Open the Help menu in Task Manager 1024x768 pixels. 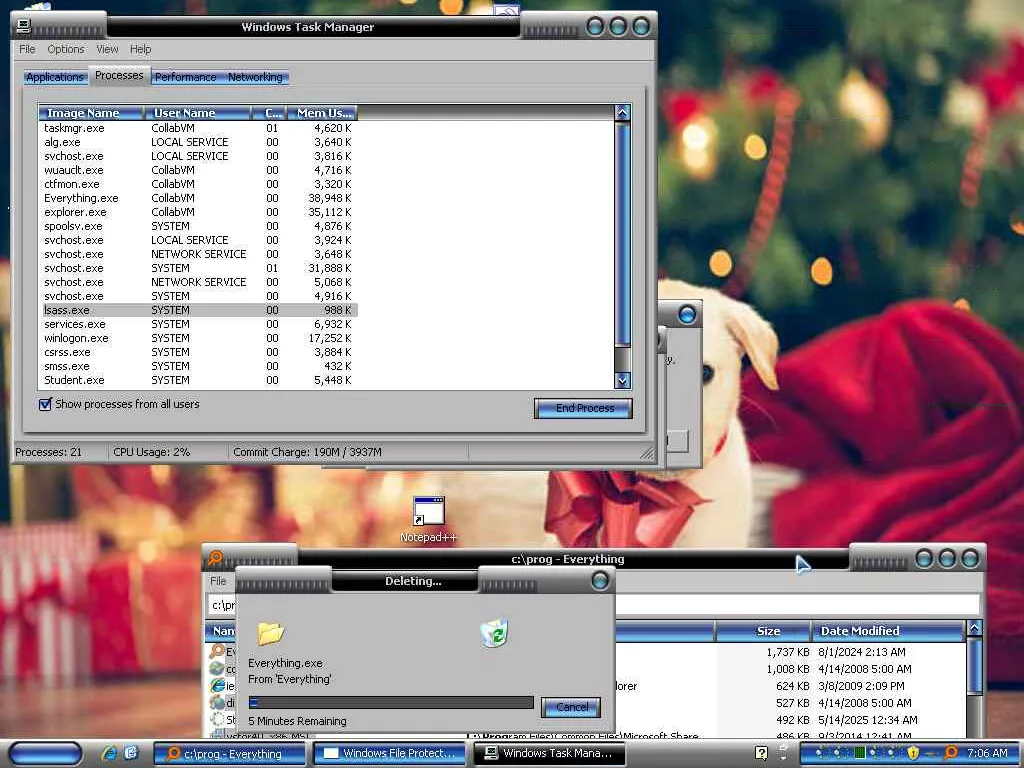point(140,49)
